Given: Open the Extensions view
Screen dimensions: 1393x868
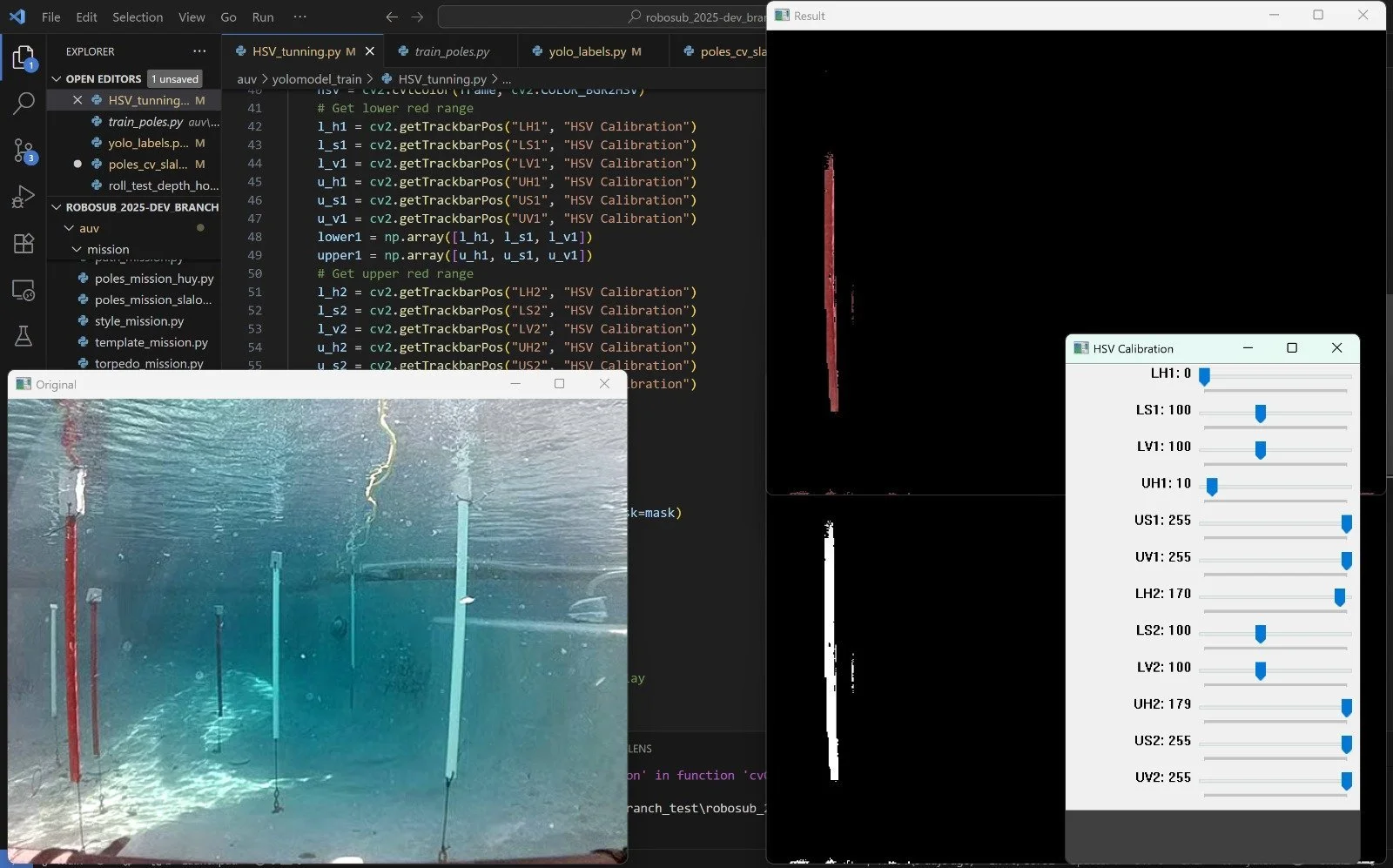Looking at the screenshot, I should pyautogui.click(x=24, y=243).
